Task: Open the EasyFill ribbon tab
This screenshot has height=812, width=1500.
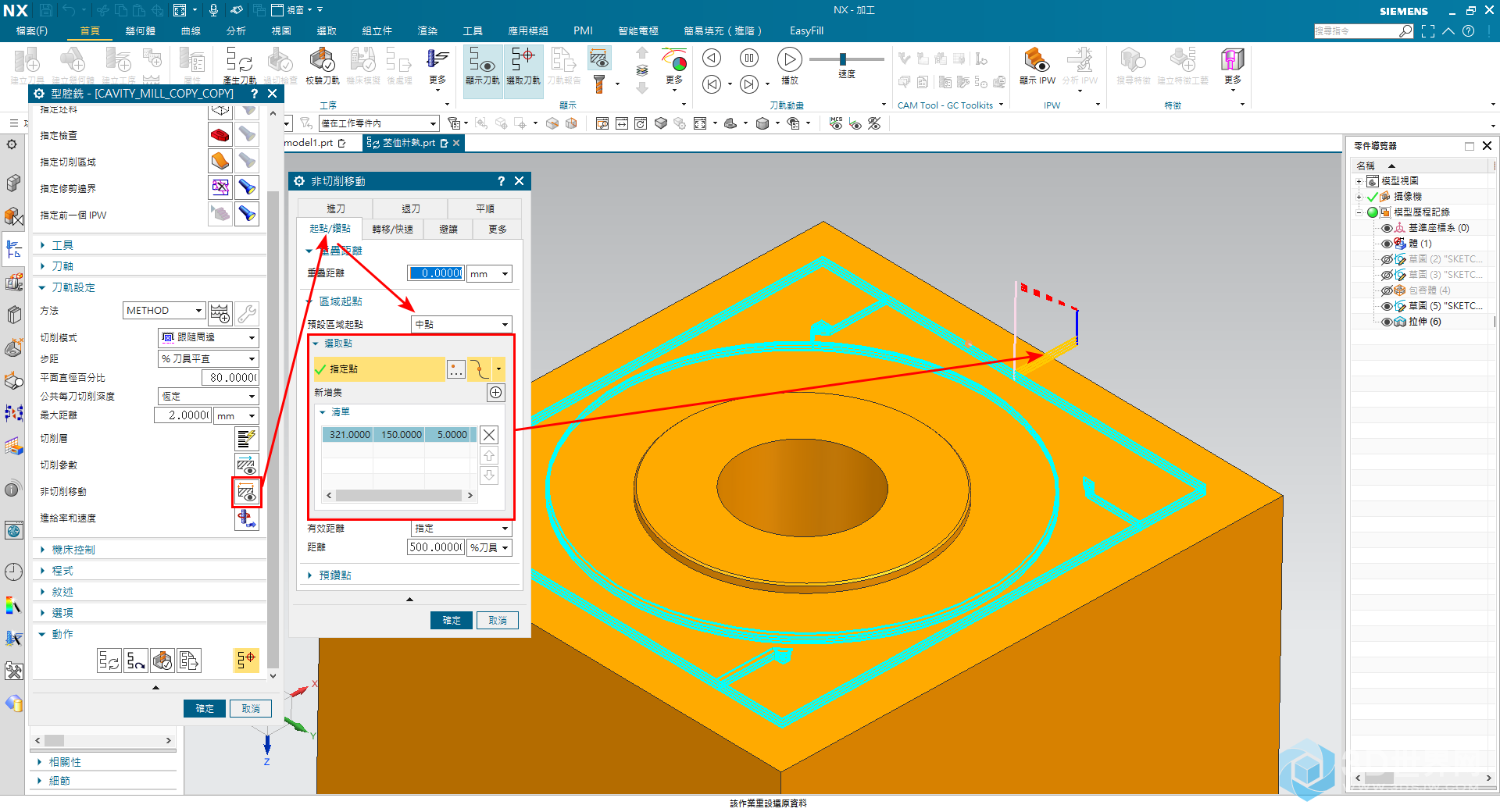Action: click(x=806, y=31)
